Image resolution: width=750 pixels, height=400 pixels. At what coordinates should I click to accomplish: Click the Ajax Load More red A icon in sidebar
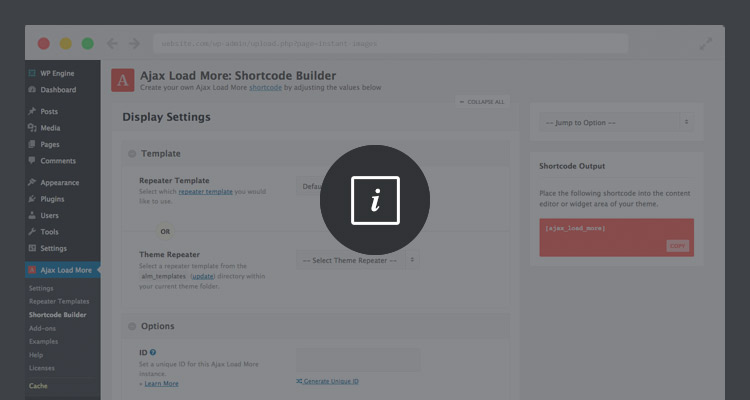(x=32, y=270)
